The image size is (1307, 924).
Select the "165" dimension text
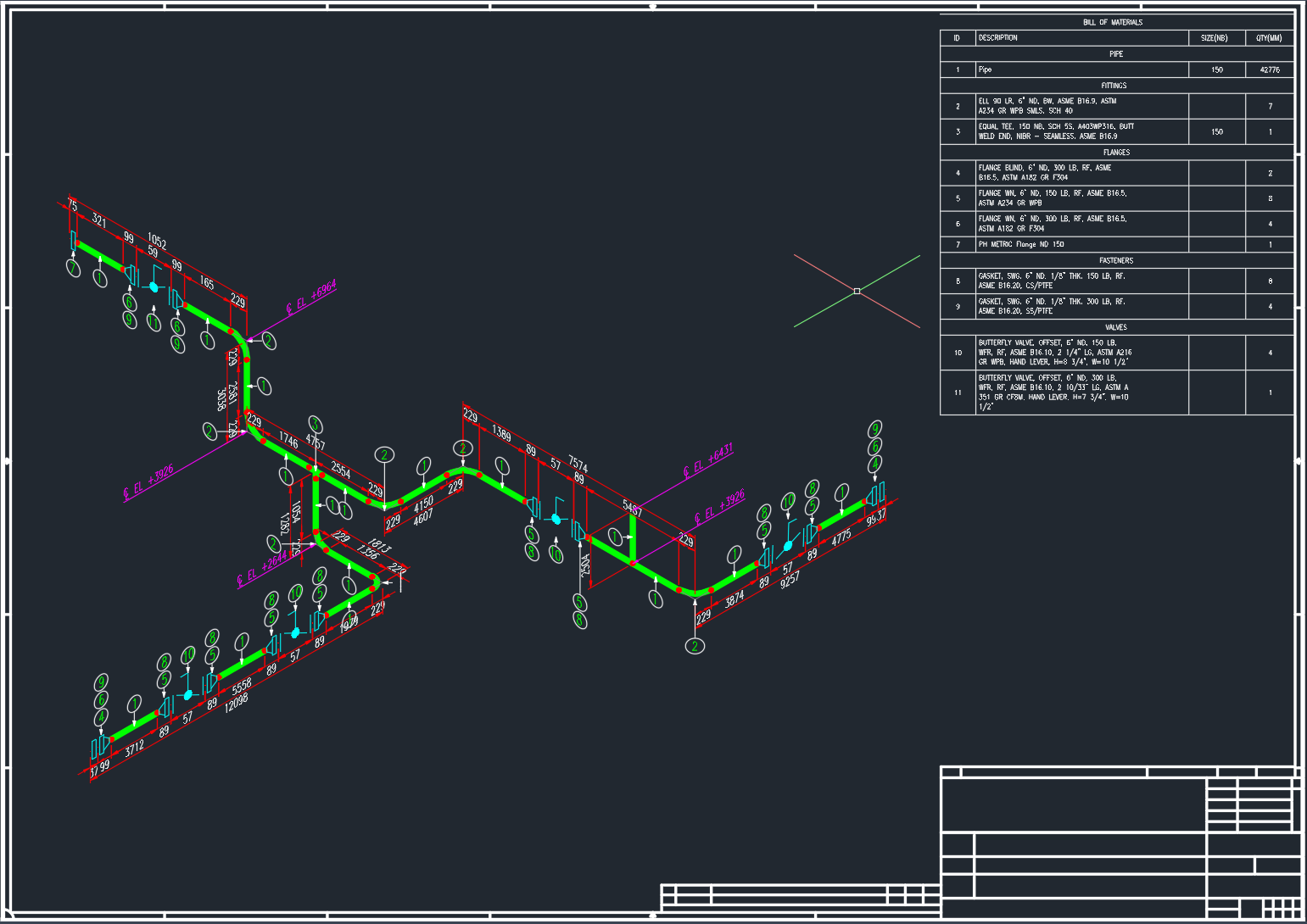pos(207,281)
